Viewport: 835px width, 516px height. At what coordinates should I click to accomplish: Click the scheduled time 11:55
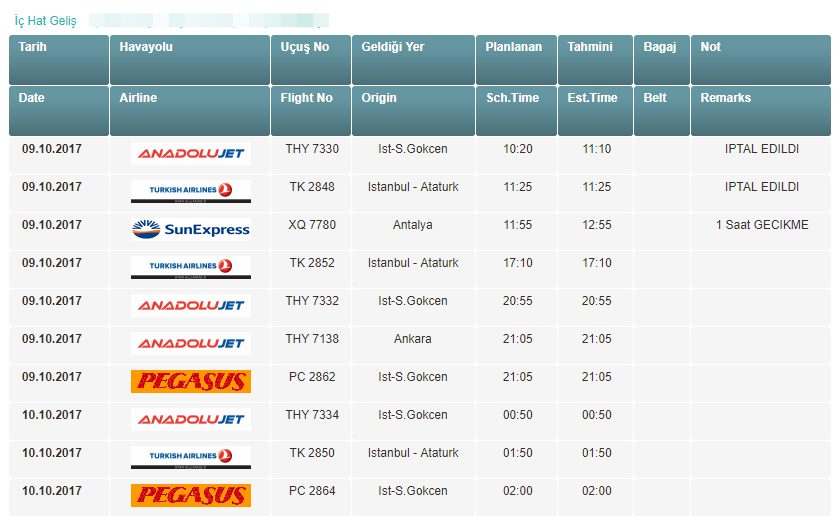[x=518, y=225]
